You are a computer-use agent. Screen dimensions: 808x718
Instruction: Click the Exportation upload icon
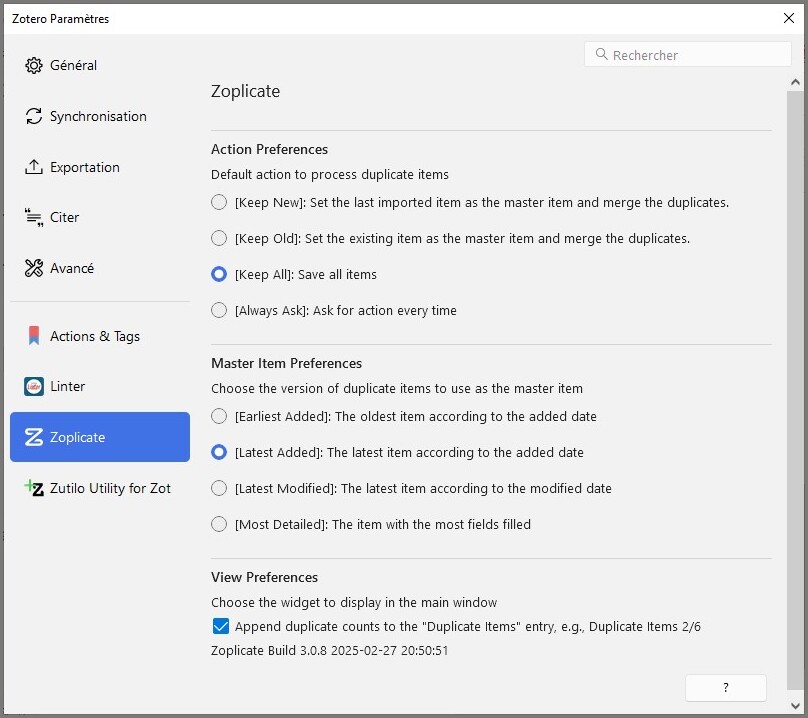click(34, 167)
